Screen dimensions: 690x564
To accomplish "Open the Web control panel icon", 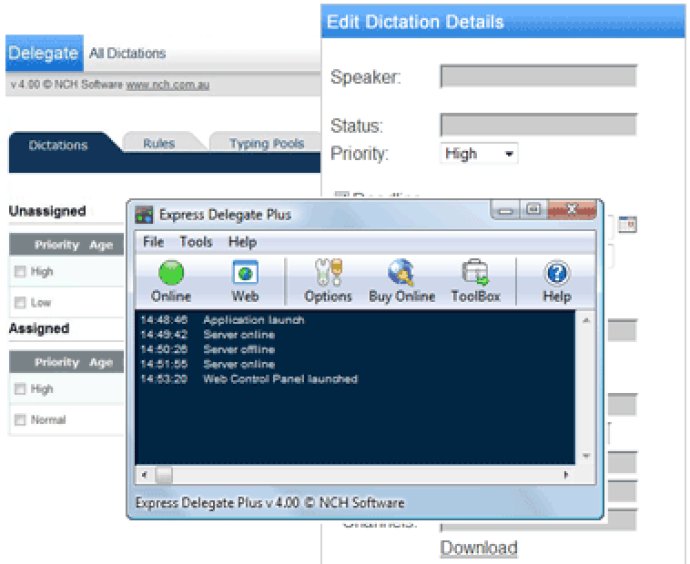I will pyautogui.click(x=245, y=281).
